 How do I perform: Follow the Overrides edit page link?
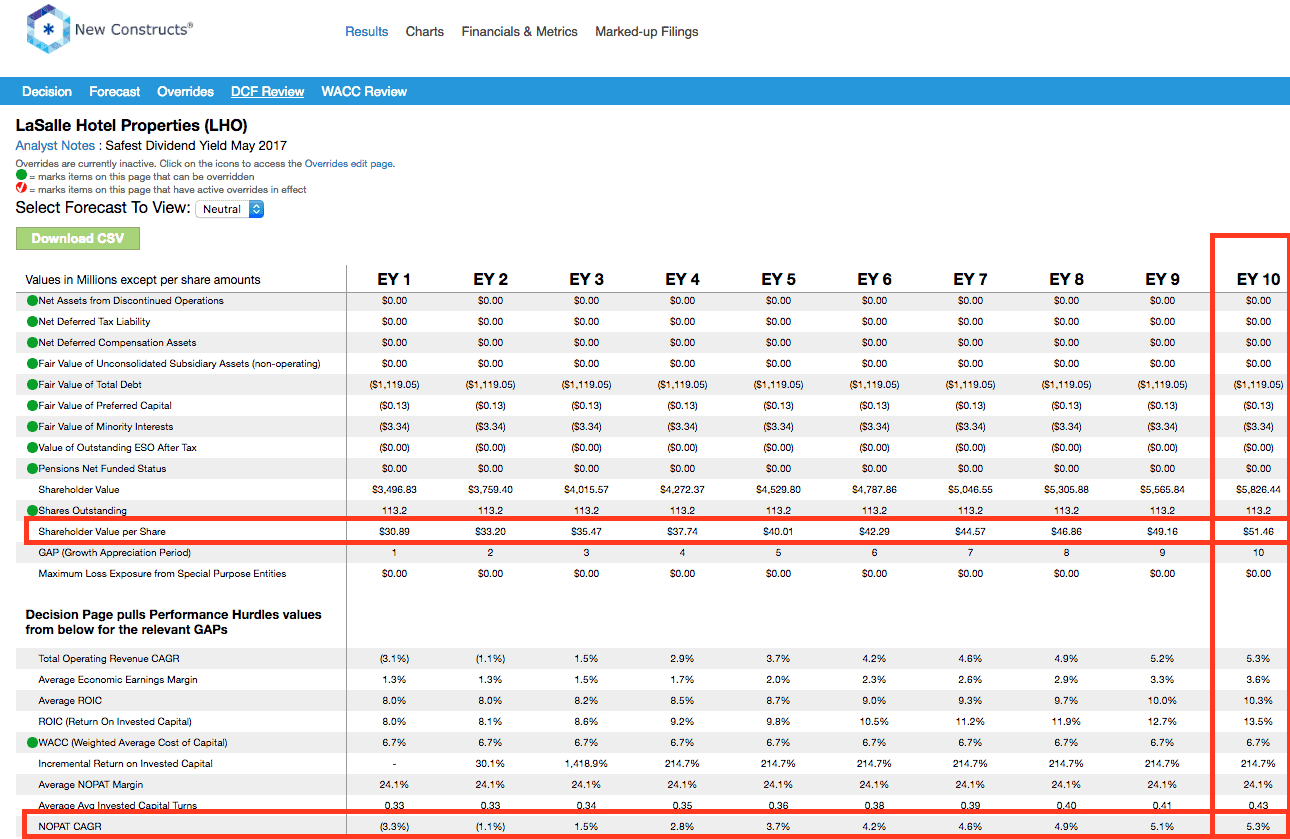pos(349,163)
